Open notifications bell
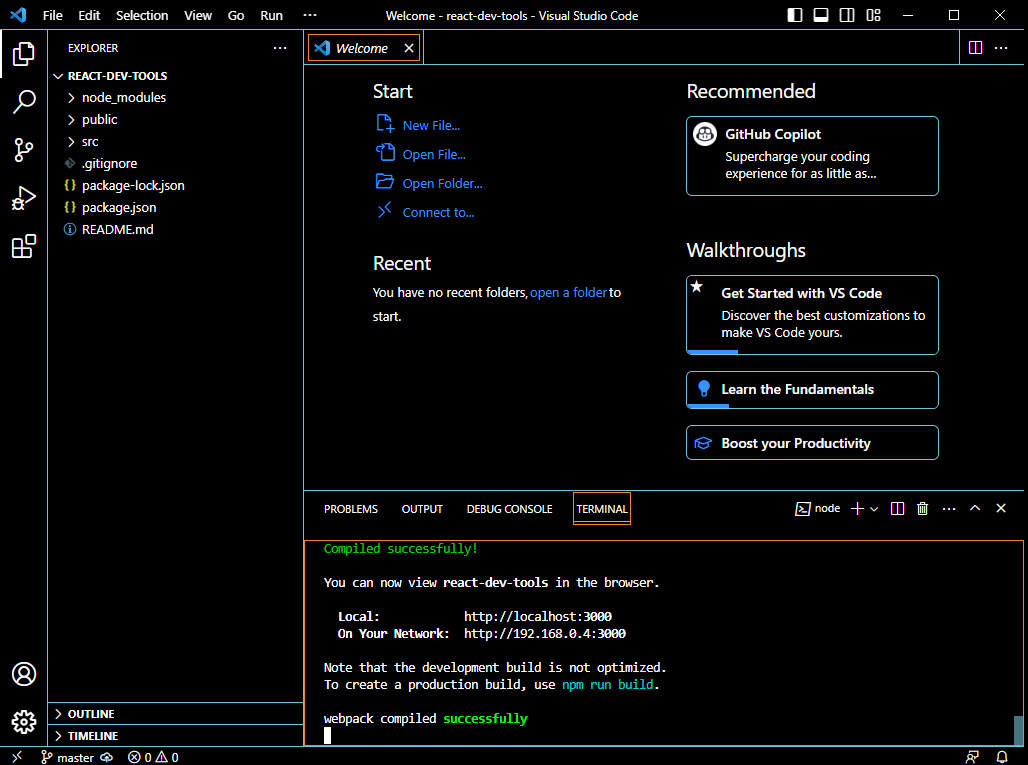The width and height of the screenshot is (1028, 765). pos(1002,757)
